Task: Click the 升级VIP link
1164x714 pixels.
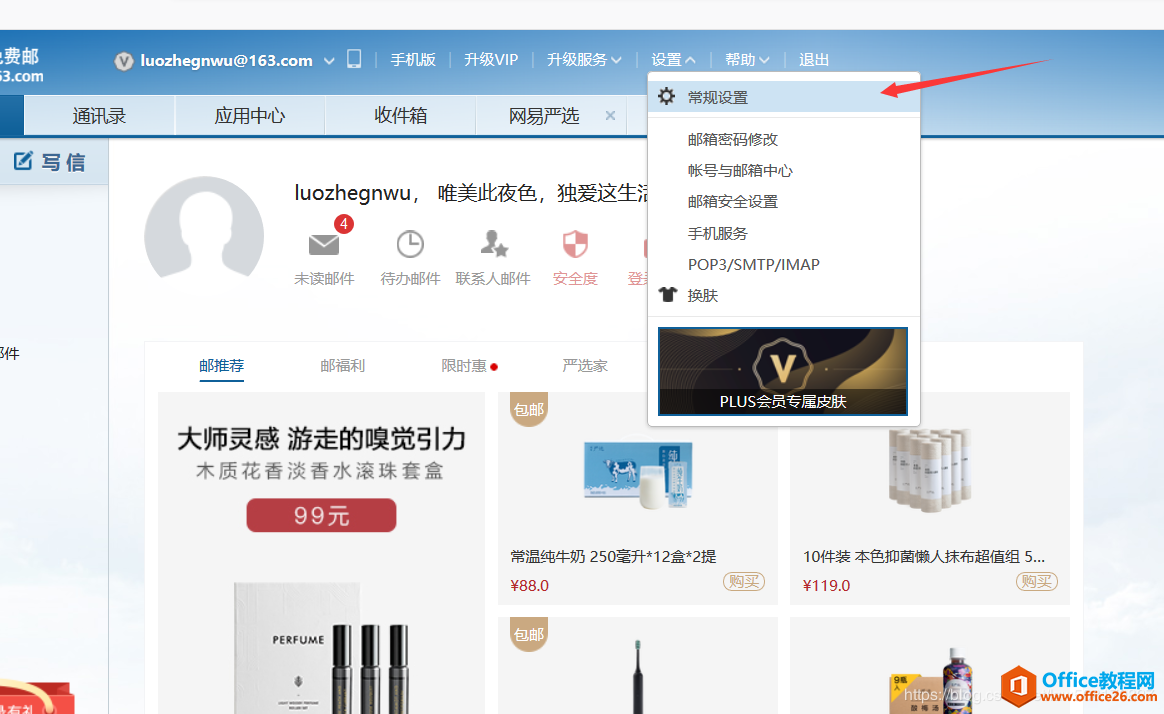Action: point(491,60)
